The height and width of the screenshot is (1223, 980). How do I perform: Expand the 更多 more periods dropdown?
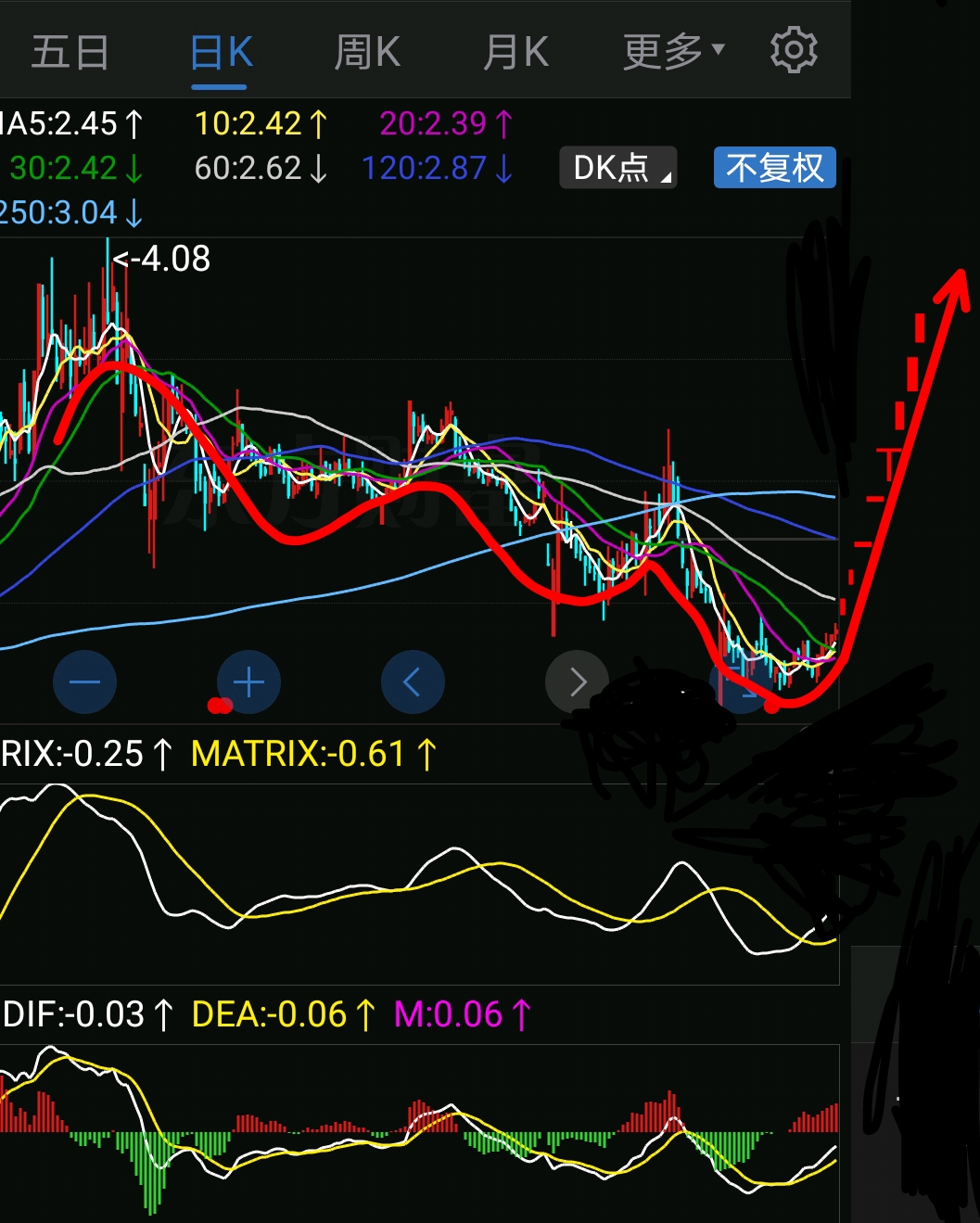point(673,52)
